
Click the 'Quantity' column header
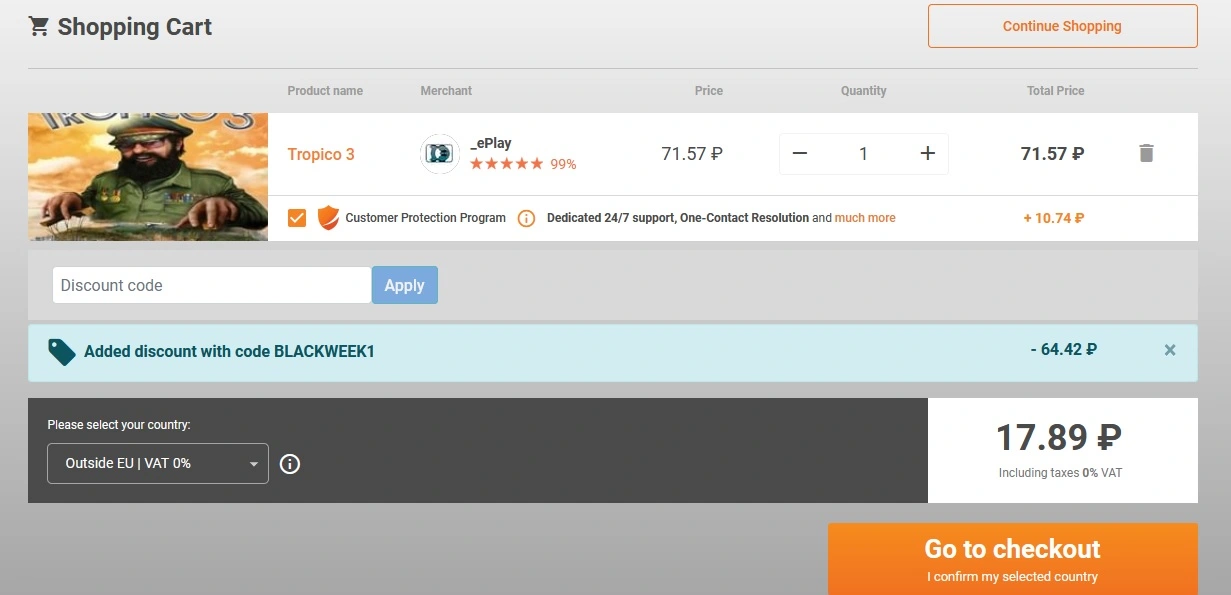864,91
